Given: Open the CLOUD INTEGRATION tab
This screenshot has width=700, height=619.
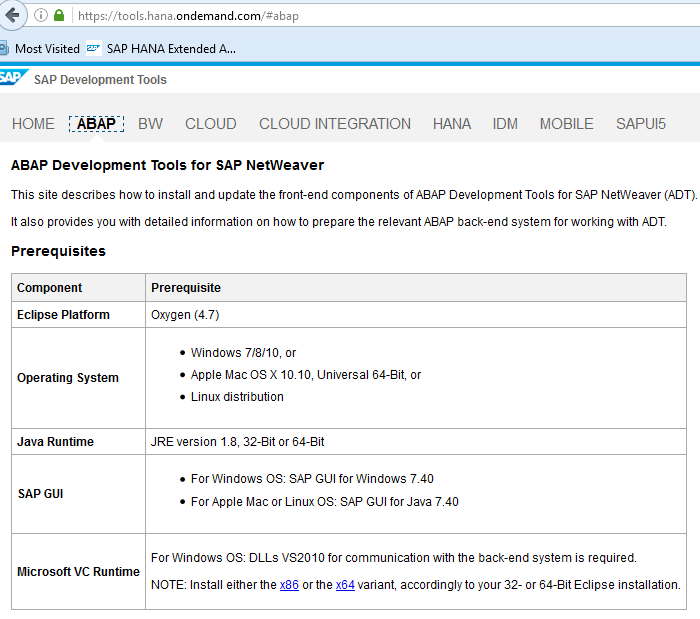Looking at the screenshot, I should (x=335, y=124).
